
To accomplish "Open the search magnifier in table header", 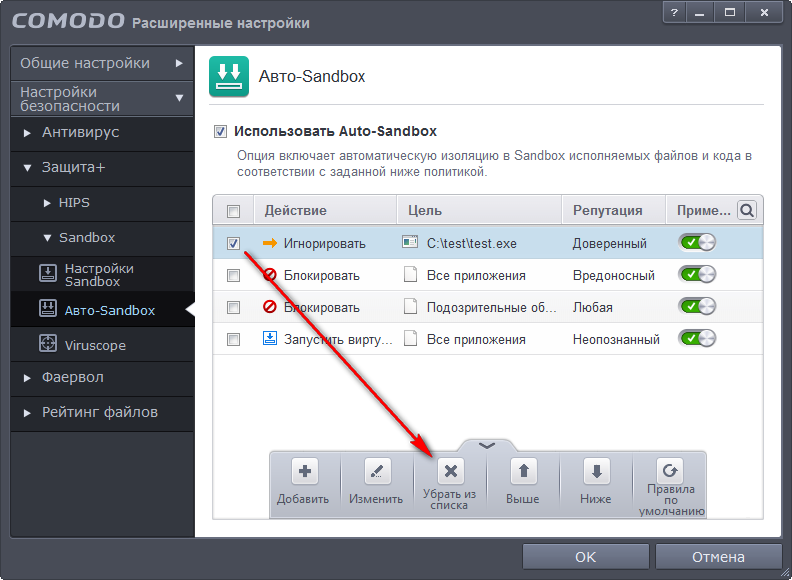I will click(x=747, y=210).
